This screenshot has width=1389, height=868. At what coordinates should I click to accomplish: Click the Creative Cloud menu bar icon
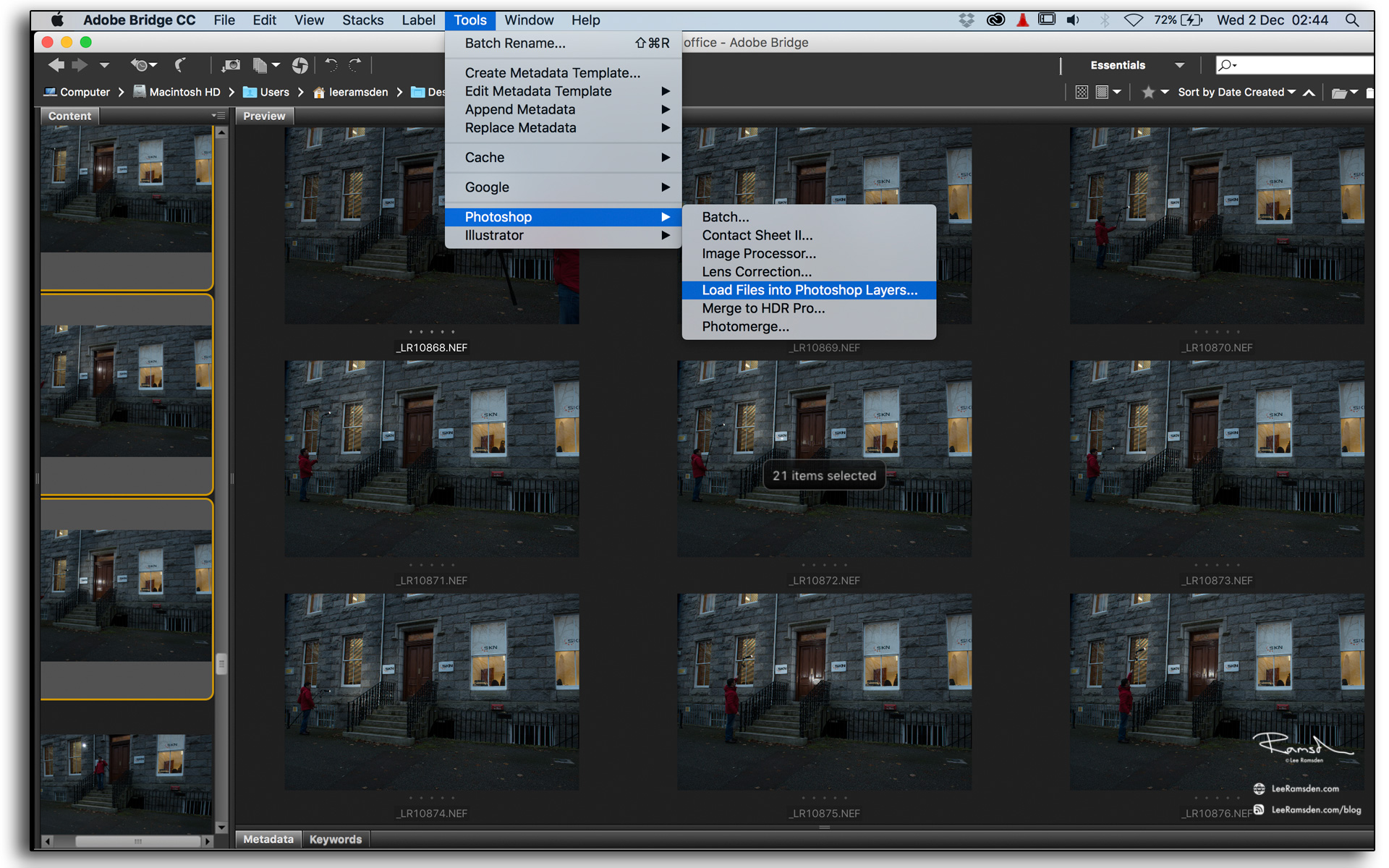click(x=995, y=20)
